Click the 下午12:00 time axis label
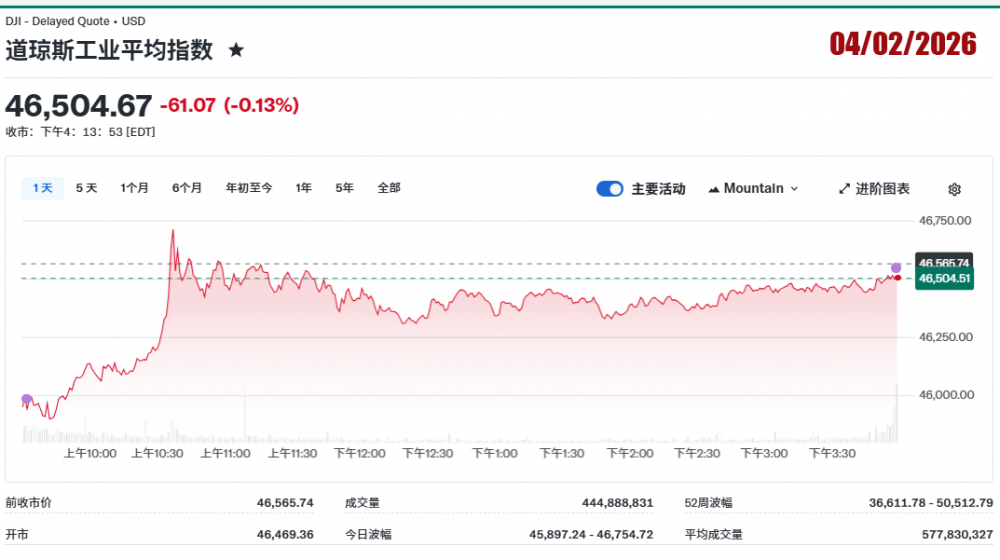1000x560 pixels. tap(360, 453)
